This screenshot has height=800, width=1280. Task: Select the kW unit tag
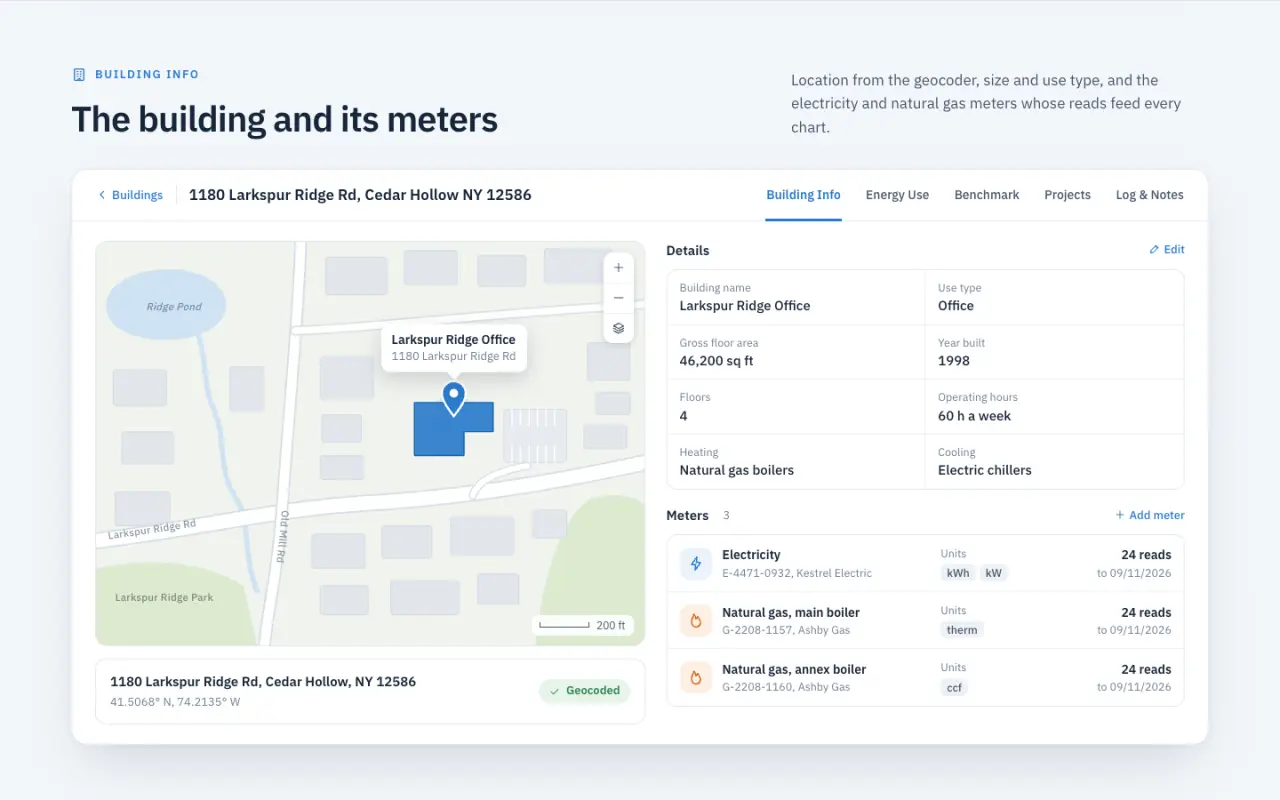pyautogui.click(x=993, y=573)
